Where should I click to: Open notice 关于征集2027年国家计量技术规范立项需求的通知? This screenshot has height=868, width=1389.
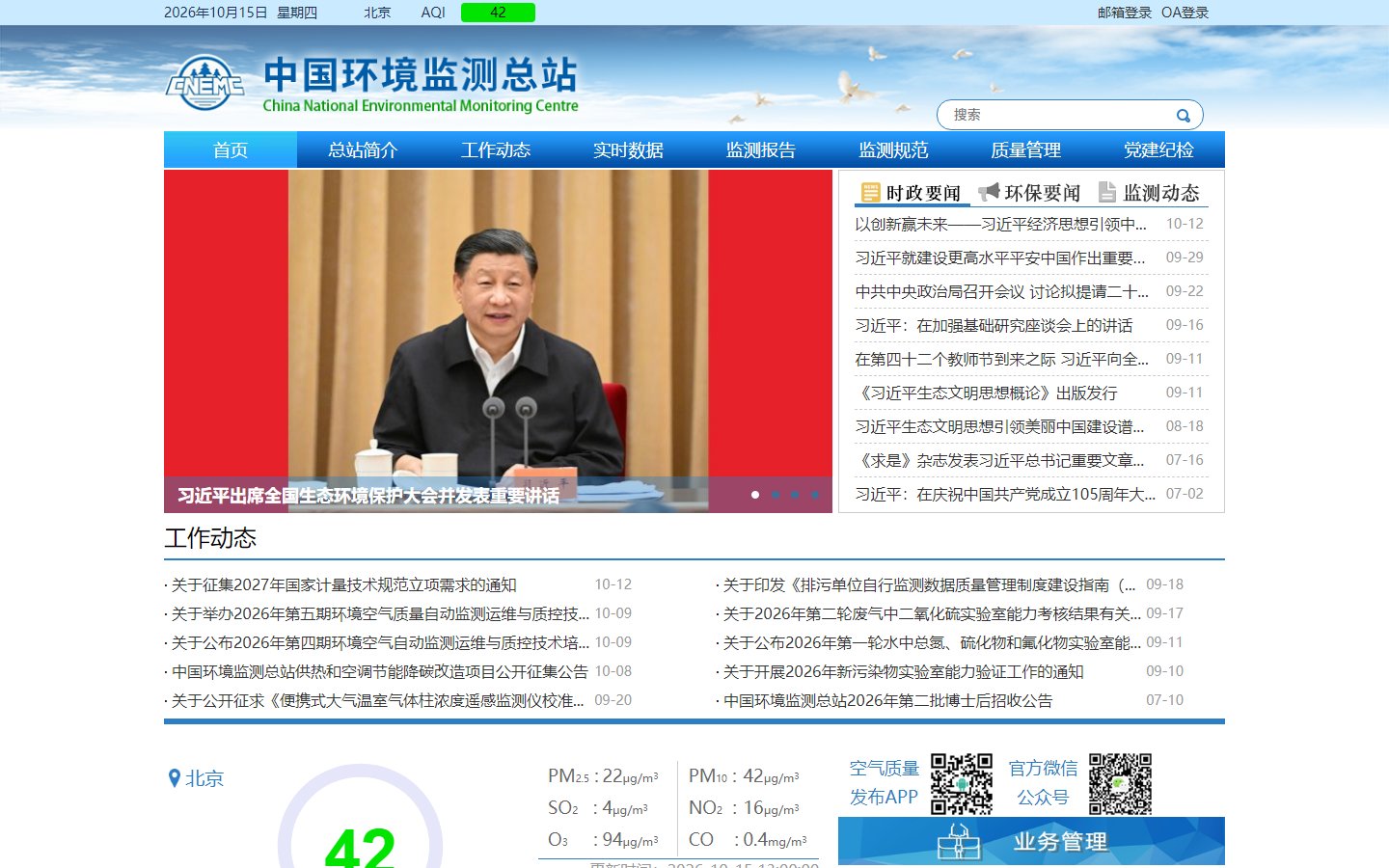point(344,585)
